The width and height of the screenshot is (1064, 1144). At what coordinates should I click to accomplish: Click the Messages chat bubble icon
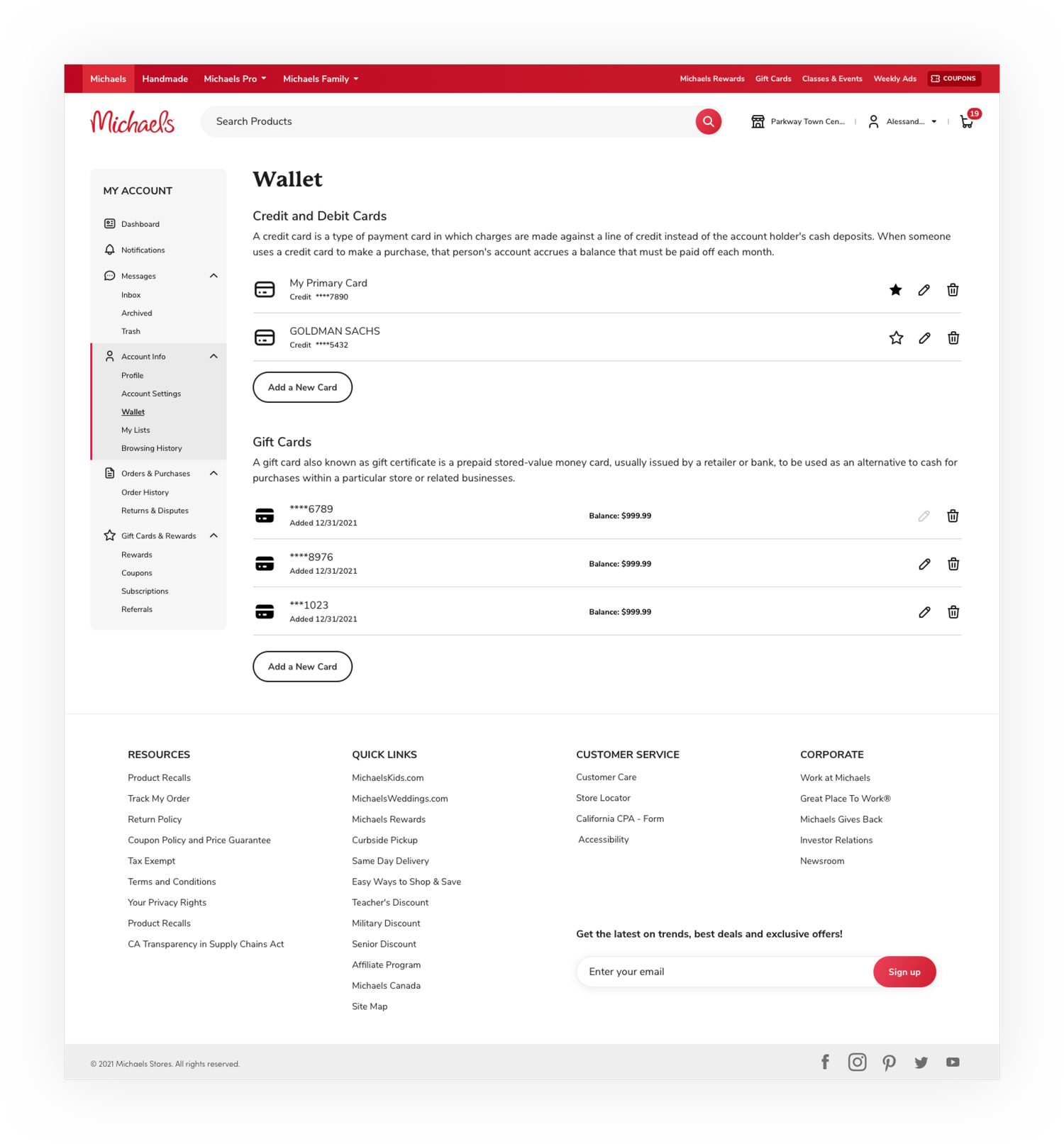(109, 275)
